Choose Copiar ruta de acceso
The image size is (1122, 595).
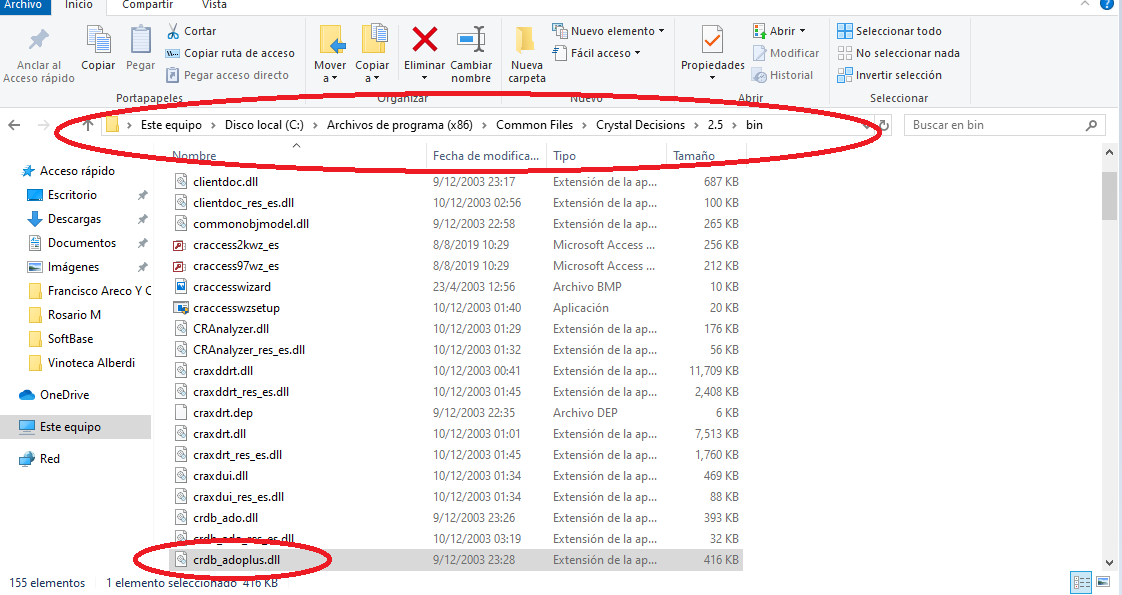pyautogui.click(x=230, y=54)
